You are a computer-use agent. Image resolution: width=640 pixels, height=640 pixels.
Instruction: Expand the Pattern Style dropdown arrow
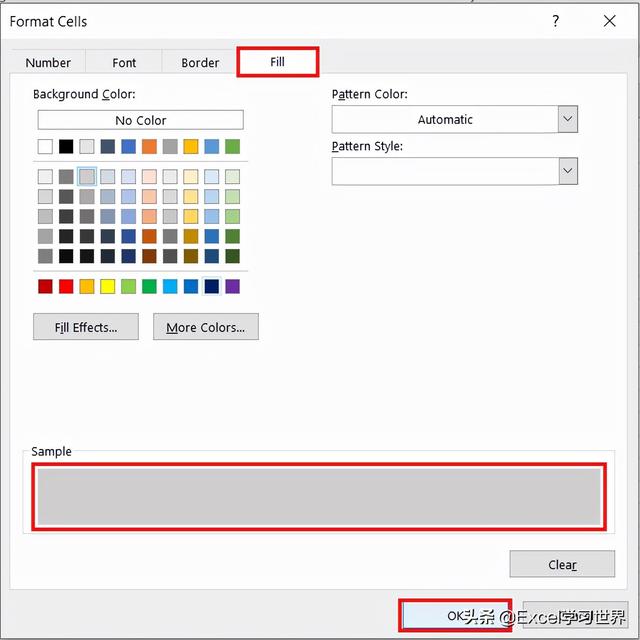[568, 171]
